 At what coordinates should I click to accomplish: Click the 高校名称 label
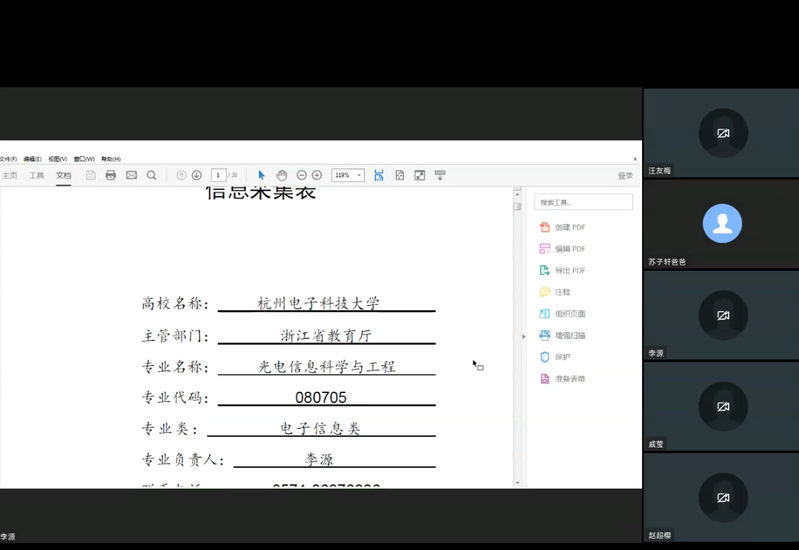(x=175, y=303)
